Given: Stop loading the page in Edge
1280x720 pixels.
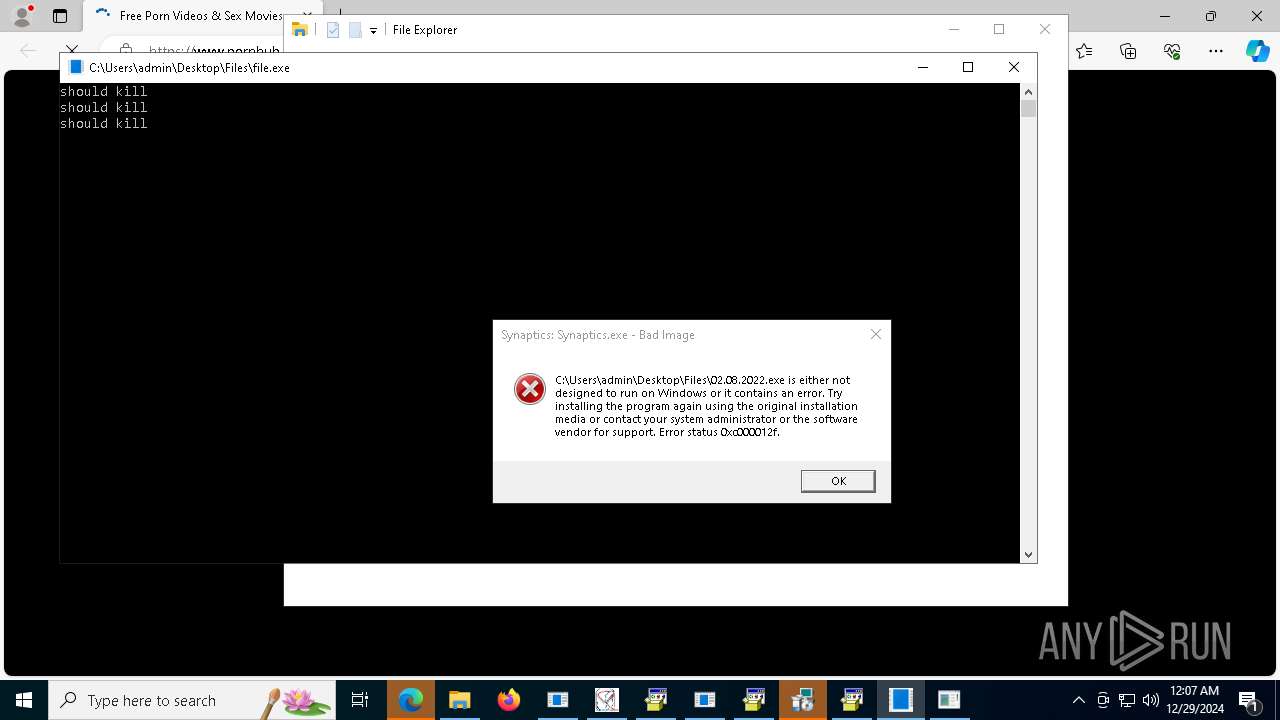Looking at the screenshot, I should (72, 50).
